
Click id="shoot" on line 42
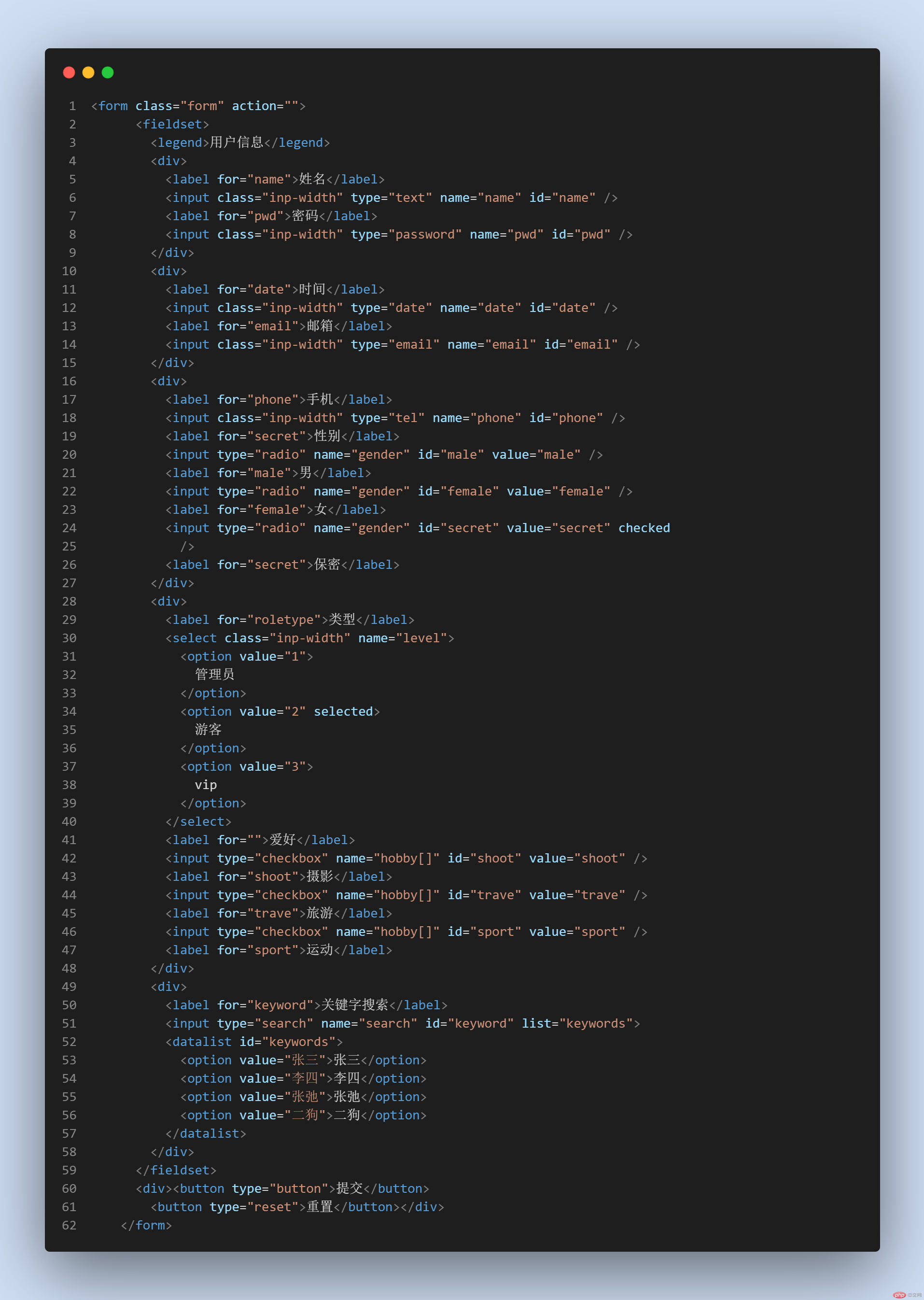point(484,858)
